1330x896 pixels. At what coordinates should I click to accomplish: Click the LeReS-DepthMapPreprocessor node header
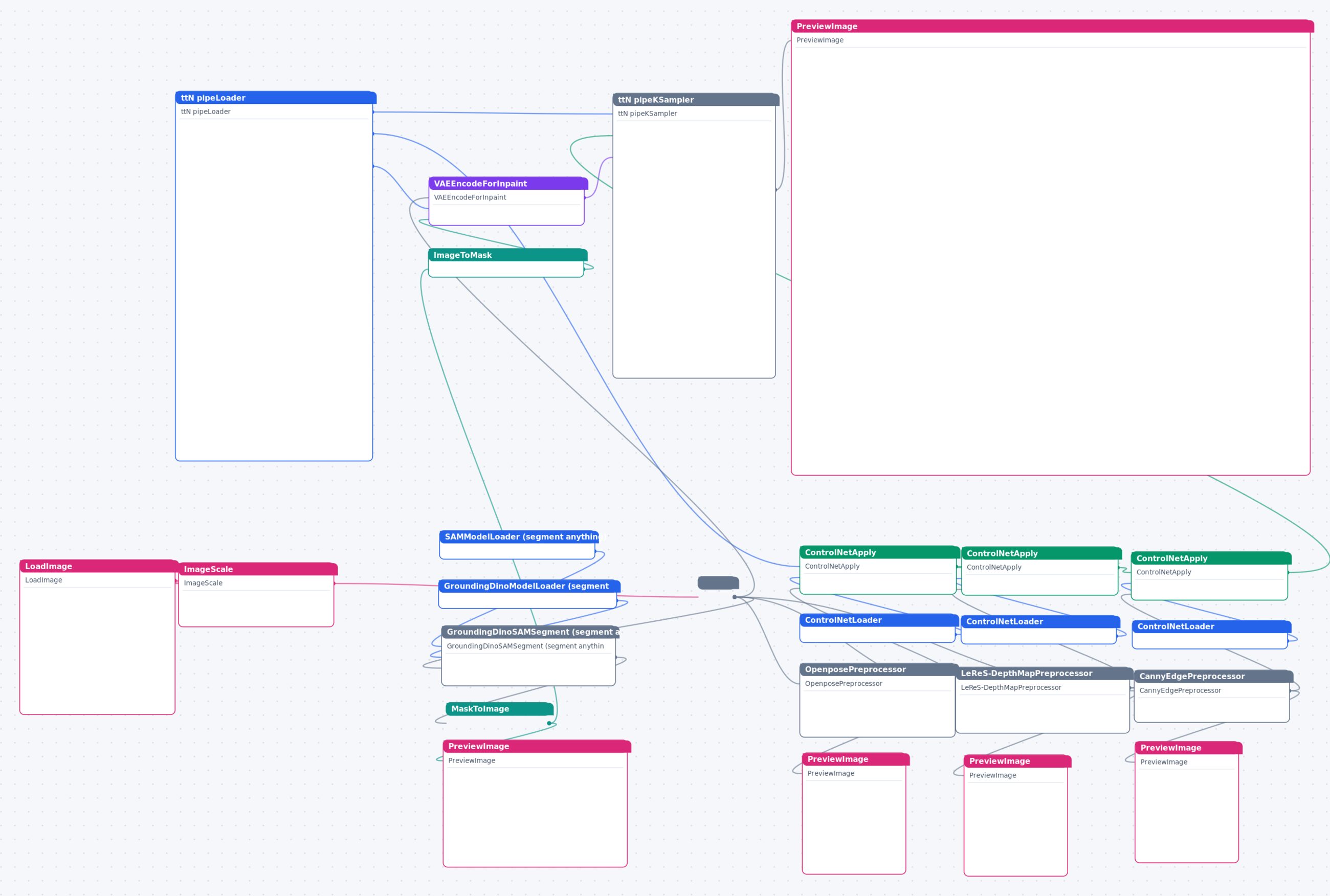(x=1044, y=673)
